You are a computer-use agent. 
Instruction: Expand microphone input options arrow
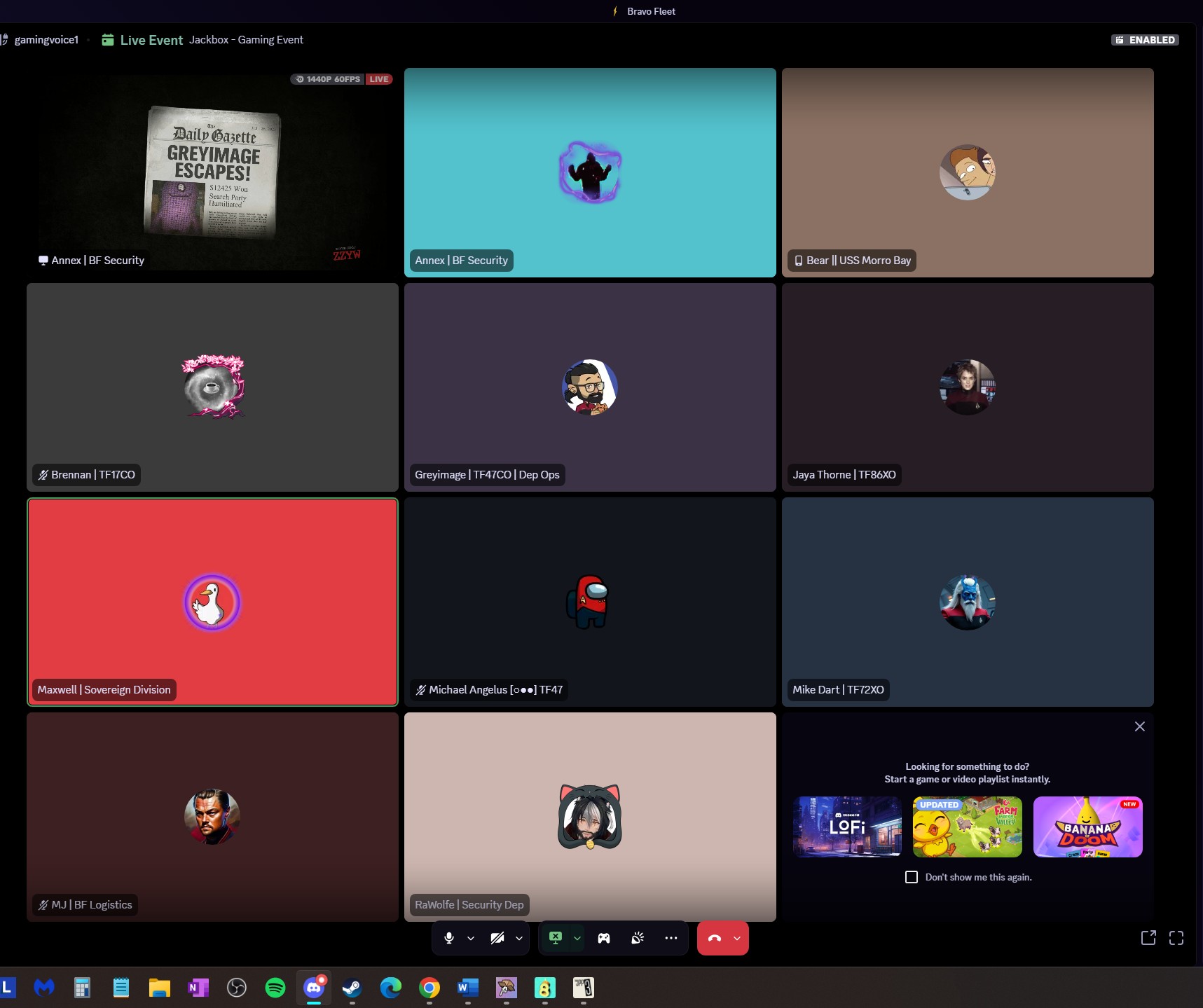click(x=471, y=938)
